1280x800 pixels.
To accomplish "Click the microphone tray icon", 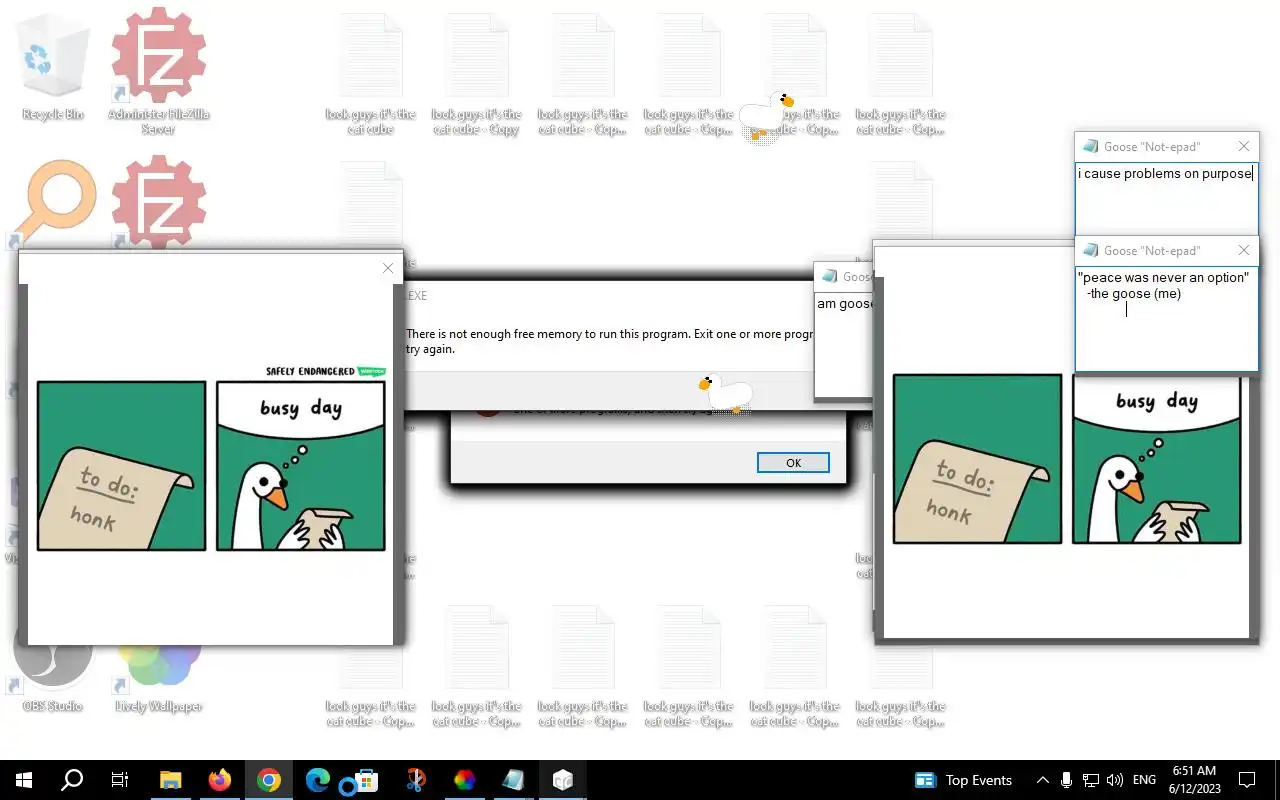I will 1067,780.
